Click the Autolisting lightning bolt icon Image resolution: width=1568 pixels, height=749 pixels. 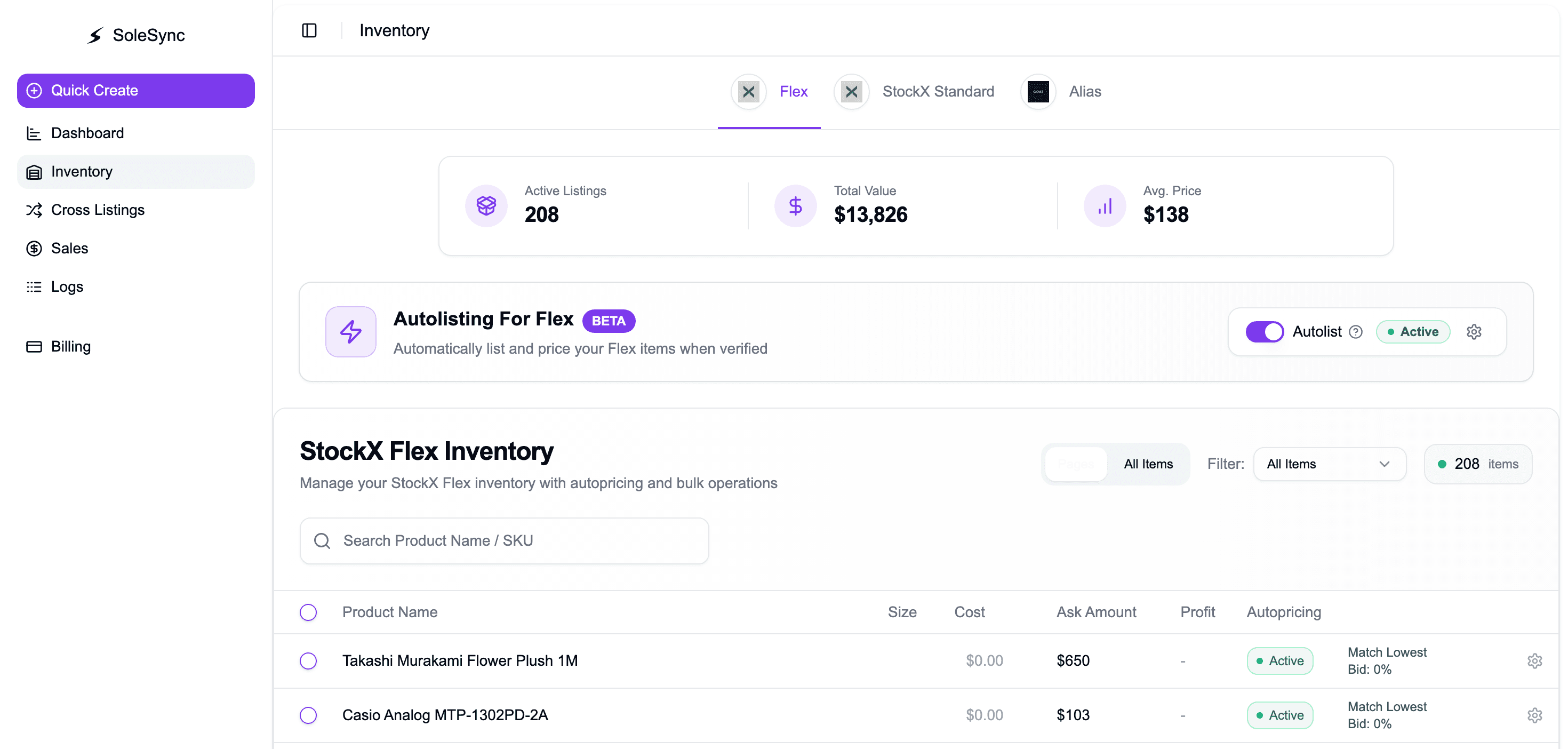350,332
